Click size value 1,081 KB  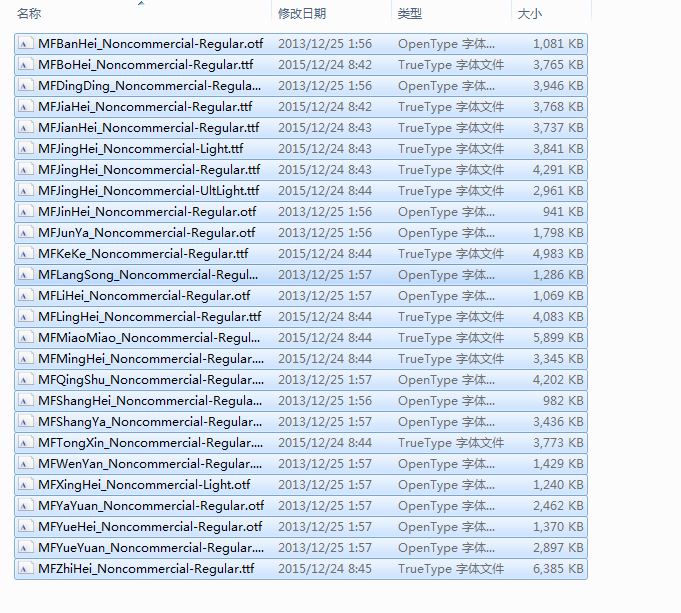tap(558, 44)
